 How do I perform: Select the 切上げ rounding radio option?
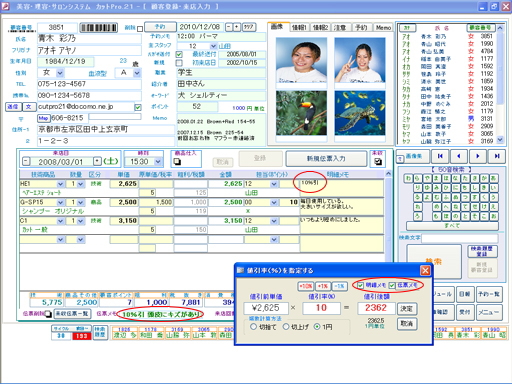coord(286,327)
